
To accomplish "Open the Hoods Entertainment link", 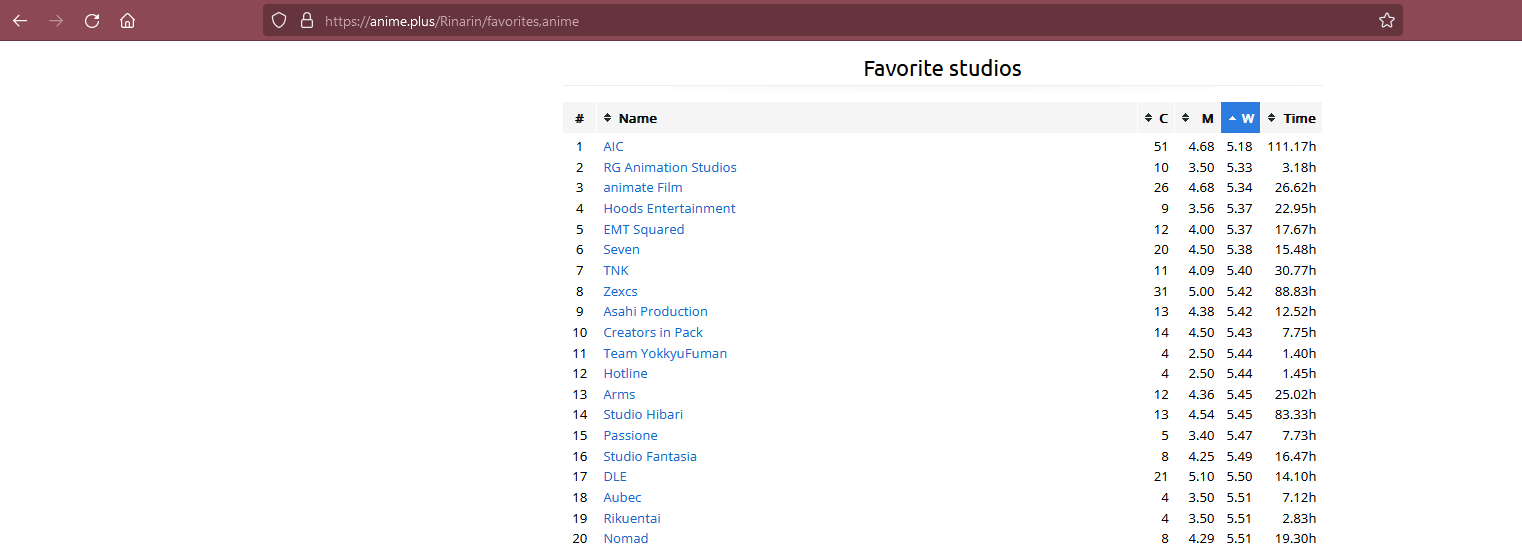I will pos(669,209).
